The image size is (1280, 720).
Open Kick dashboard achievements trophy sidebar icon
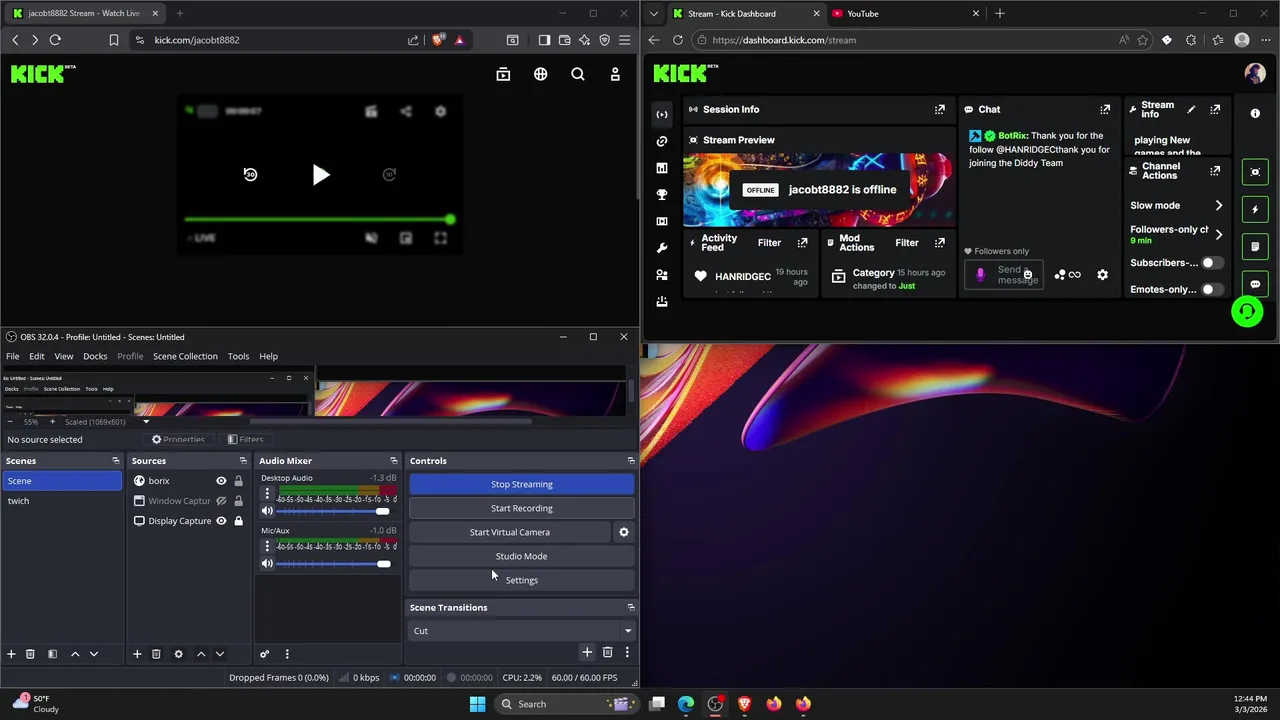point(661,194)
